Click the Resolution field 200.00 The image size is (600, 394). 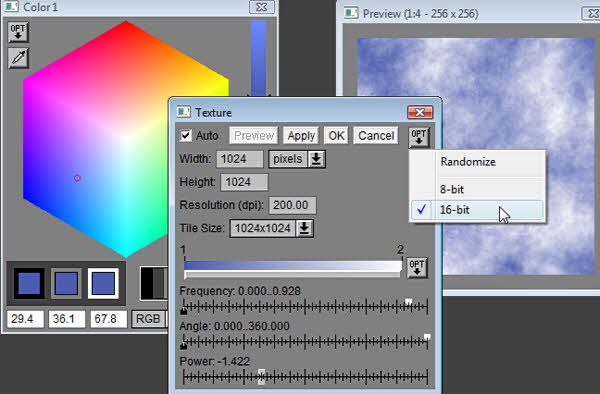[x=292, y=205]
